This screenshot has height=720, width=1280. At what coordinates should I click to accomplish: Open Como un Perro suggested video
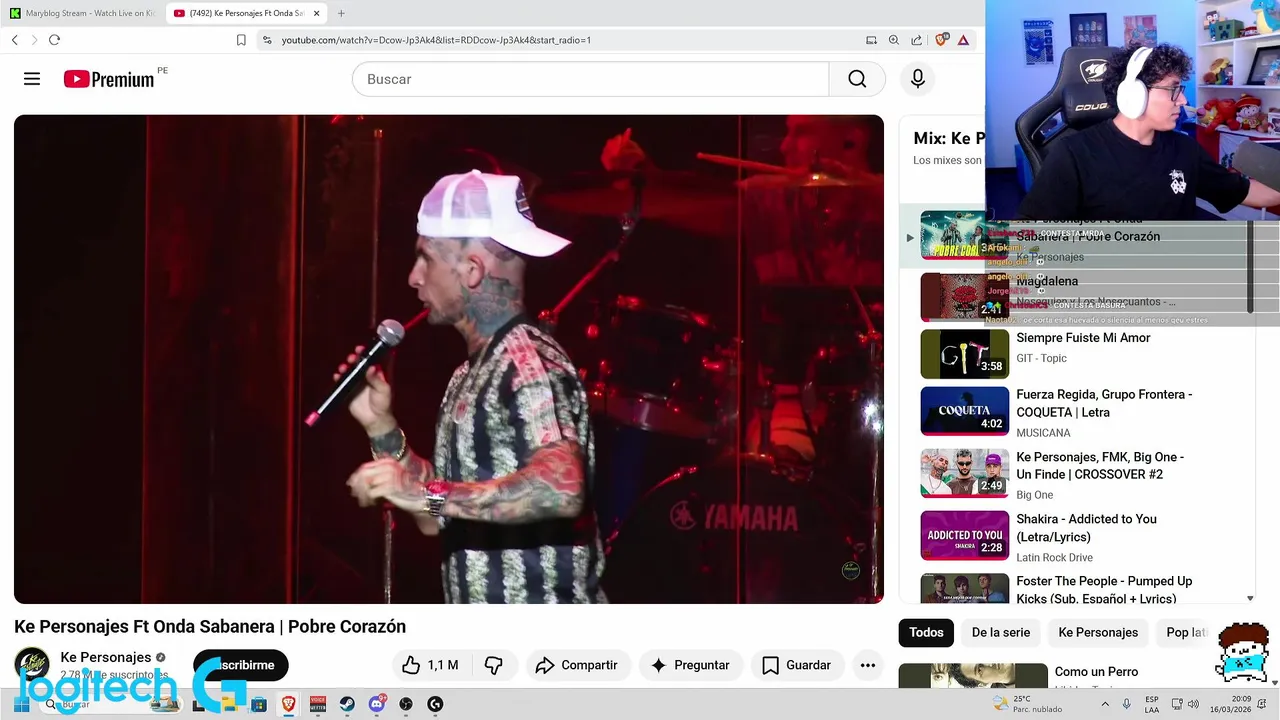tap(1096, 672)
